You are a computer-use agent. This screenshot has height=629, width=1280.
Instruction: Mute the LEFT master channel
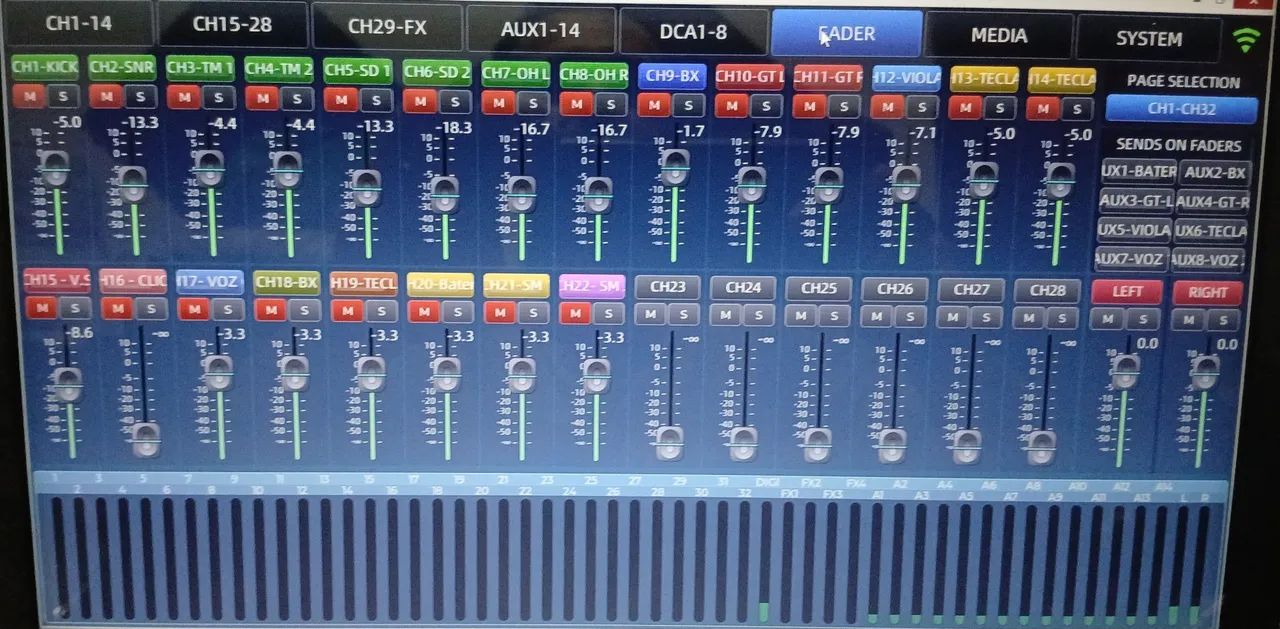[1107, 319]
